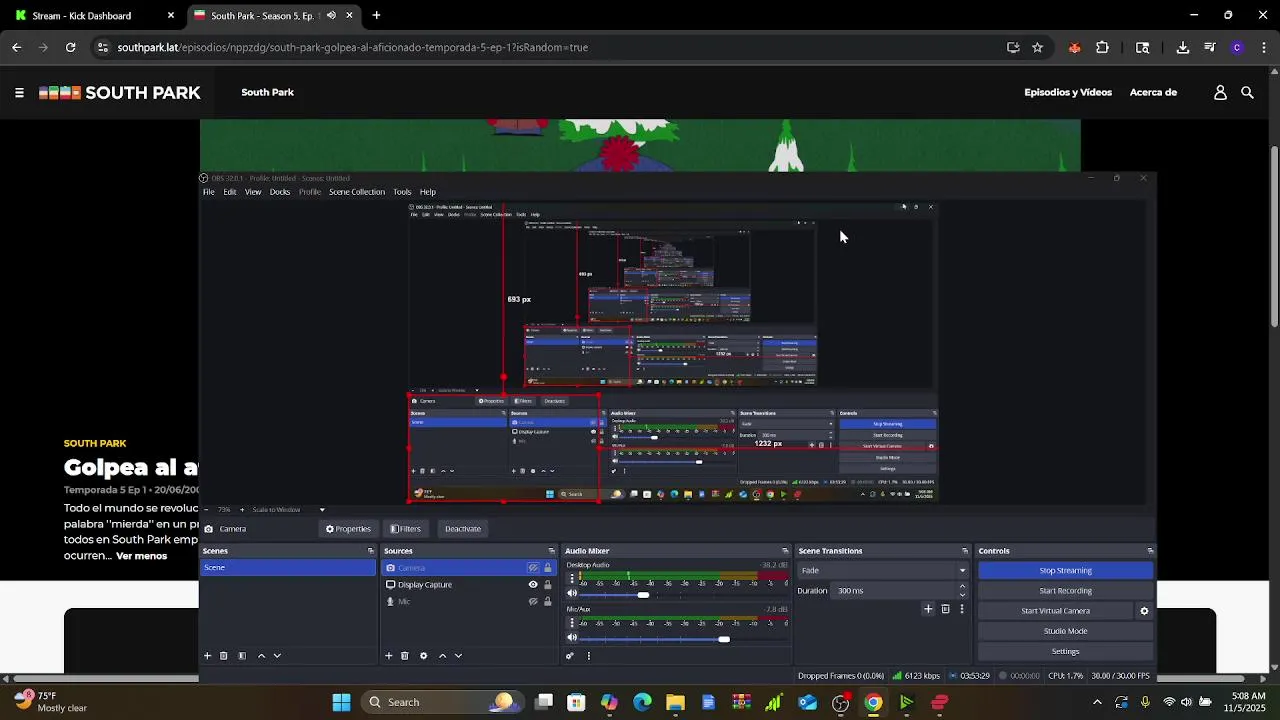Increase the transition duration with up arrow
The width and height of the screenshot is (1280, 720).
click(962, 586)
